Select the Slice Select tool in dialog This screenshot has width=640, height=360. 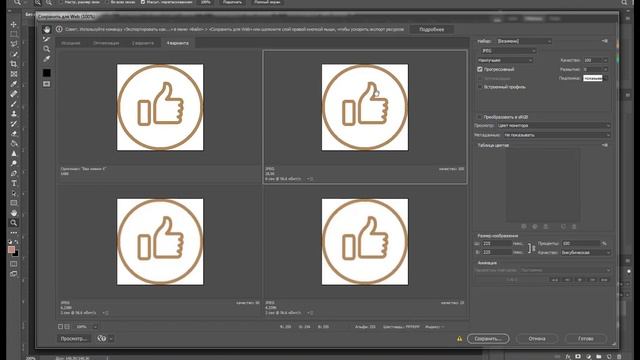pos(47,39)
